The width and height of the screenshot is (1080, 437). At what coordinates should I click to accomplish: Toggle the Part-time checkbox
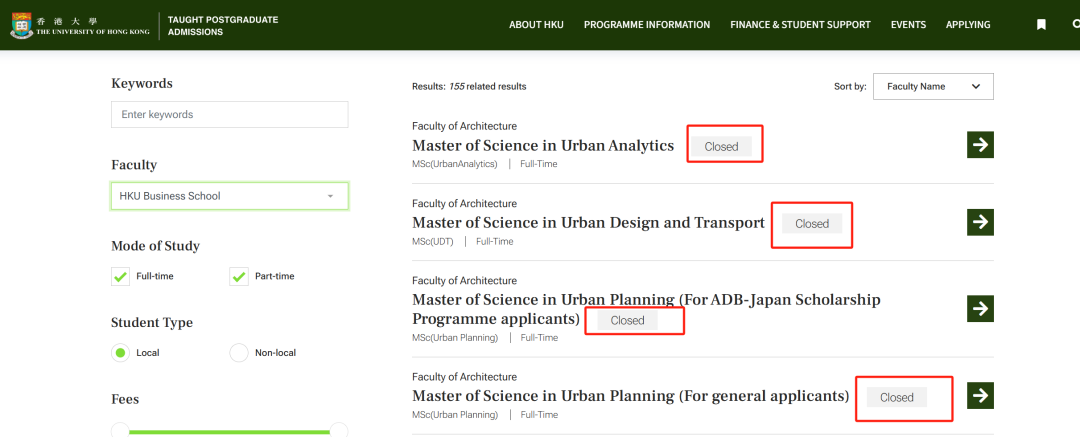(239, 276)
